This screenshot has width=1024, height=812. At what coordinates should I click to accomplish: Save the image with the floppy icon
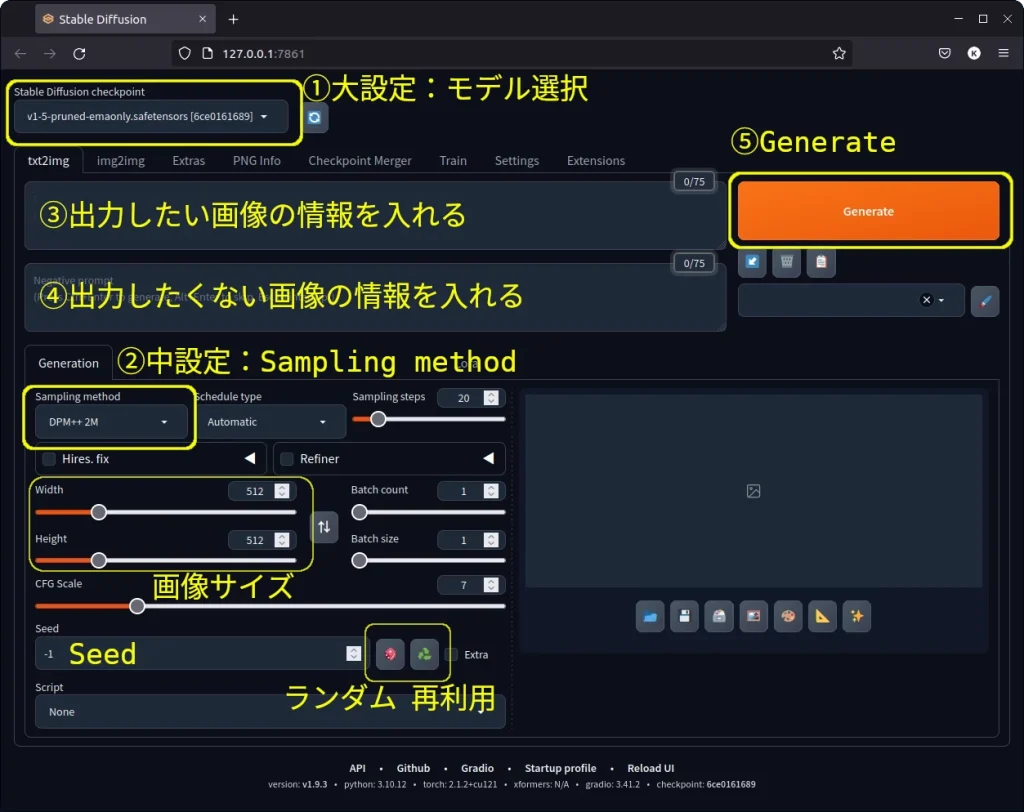pyautogui.click(x=684, y=616)
